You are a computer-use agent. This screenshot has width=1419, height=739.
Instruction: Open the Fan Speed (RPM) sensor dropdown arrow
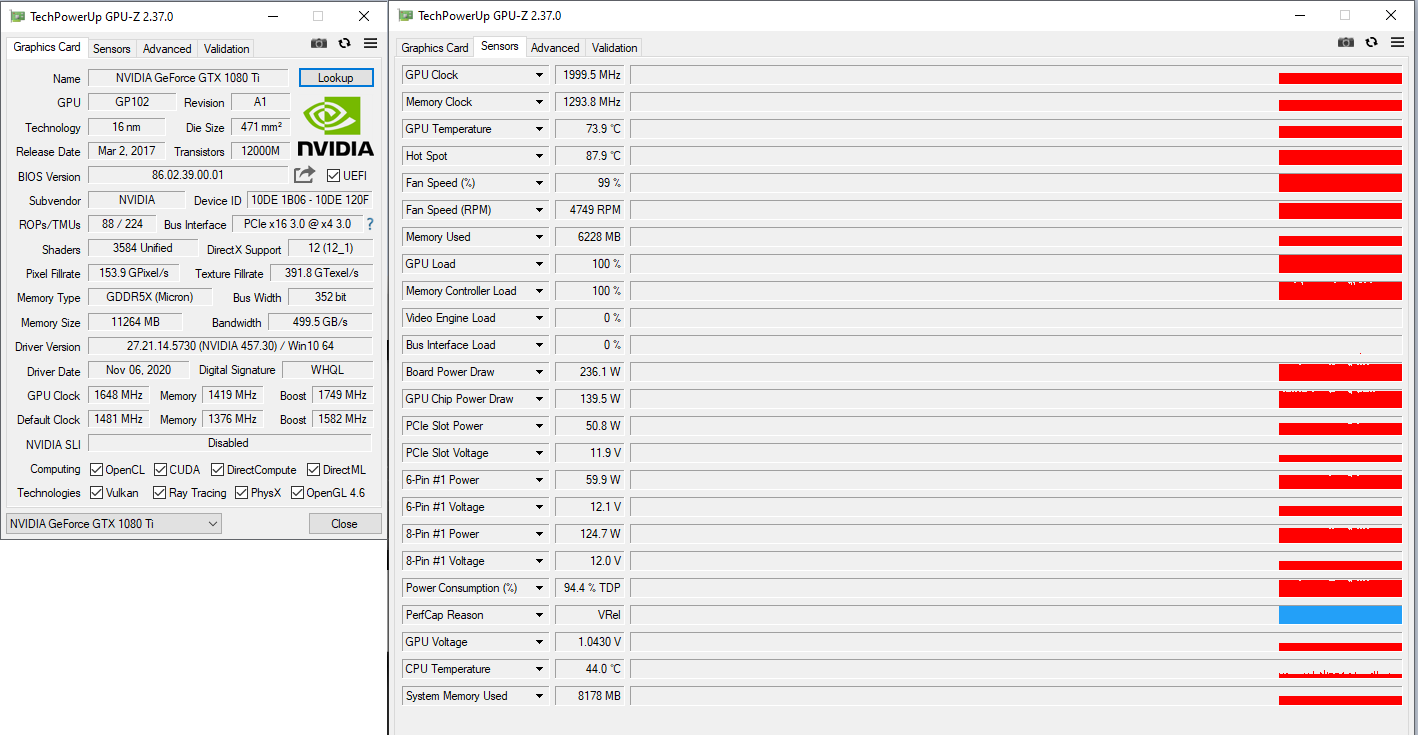coord(540,210)
